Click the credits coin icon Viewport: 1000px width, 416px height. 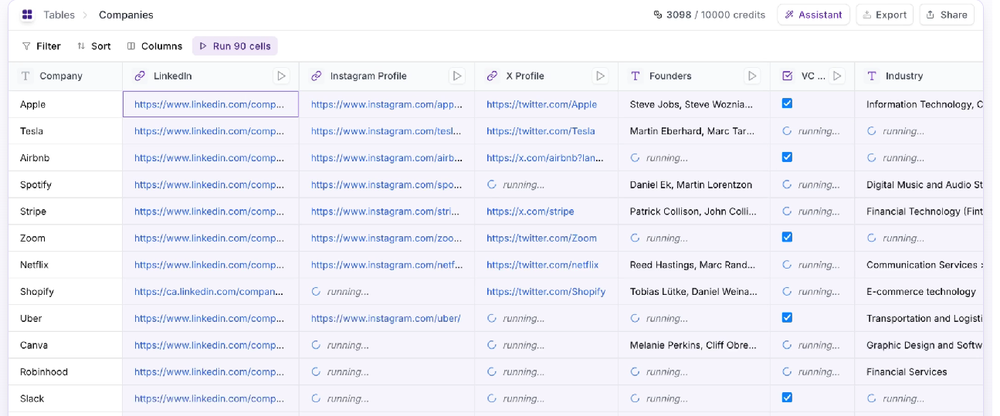coord(658,15)
